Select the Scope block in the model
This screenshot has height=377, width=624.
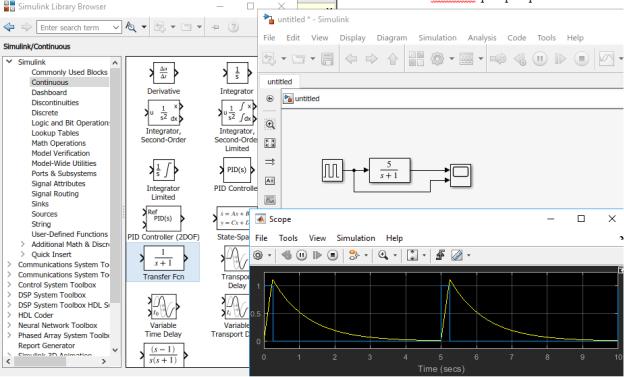point(460,175)
